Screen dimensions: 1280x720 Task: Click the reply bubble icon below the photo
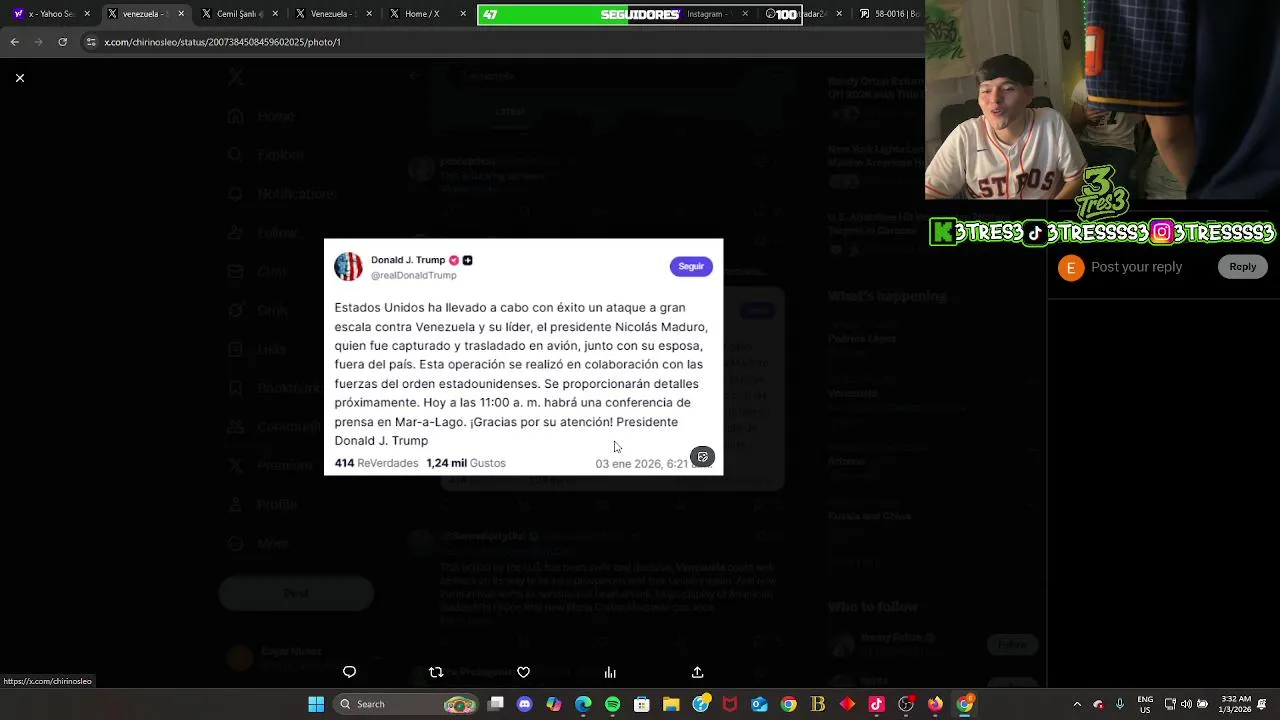pyautogui.click(x=349, y=672)
